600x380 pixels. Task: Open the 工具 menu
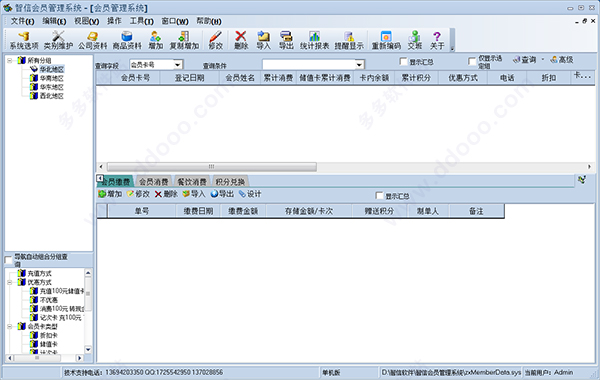142,21
